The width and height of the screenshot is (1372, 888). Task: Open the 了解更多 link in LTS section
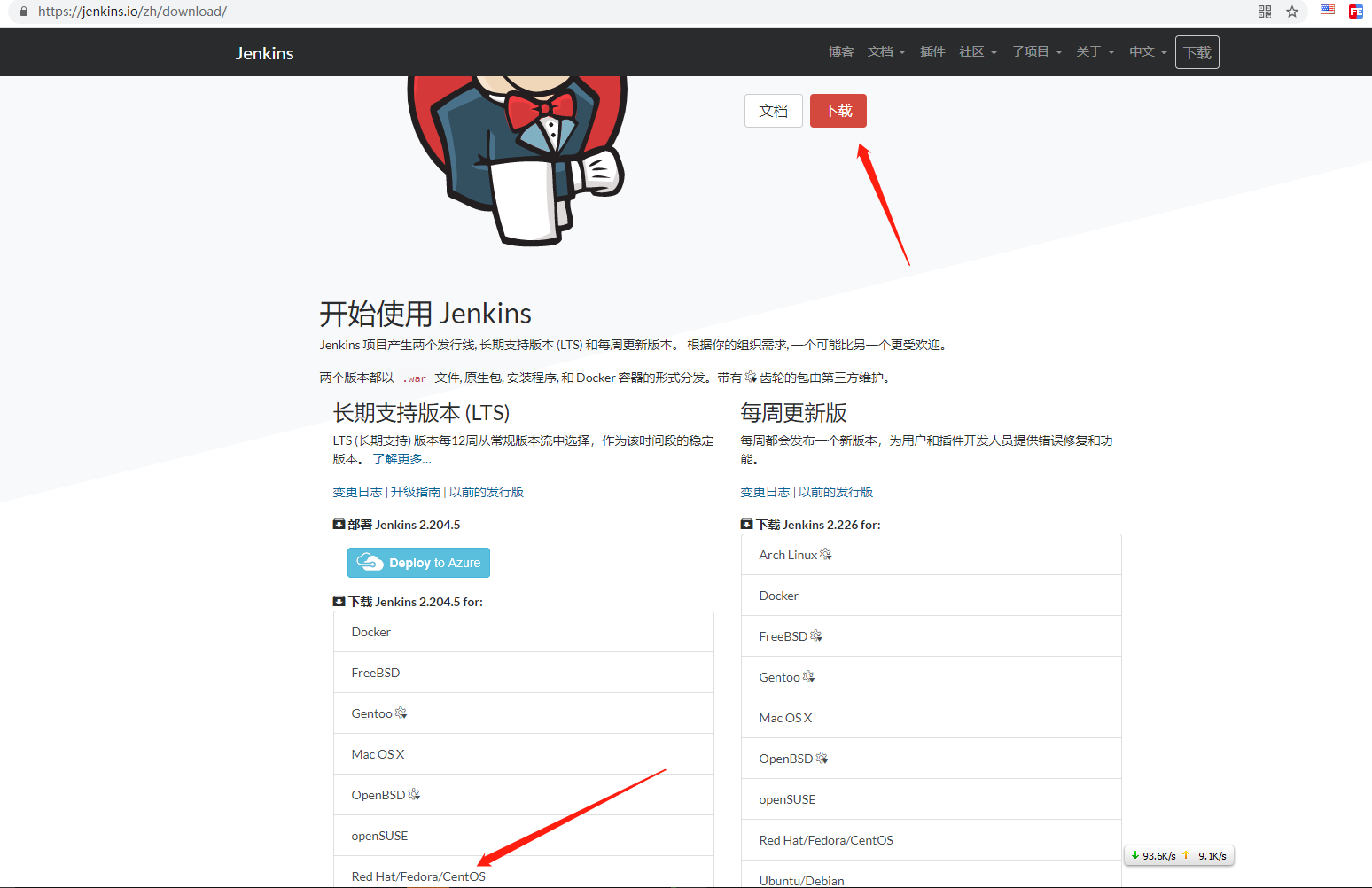pos(402,459)
